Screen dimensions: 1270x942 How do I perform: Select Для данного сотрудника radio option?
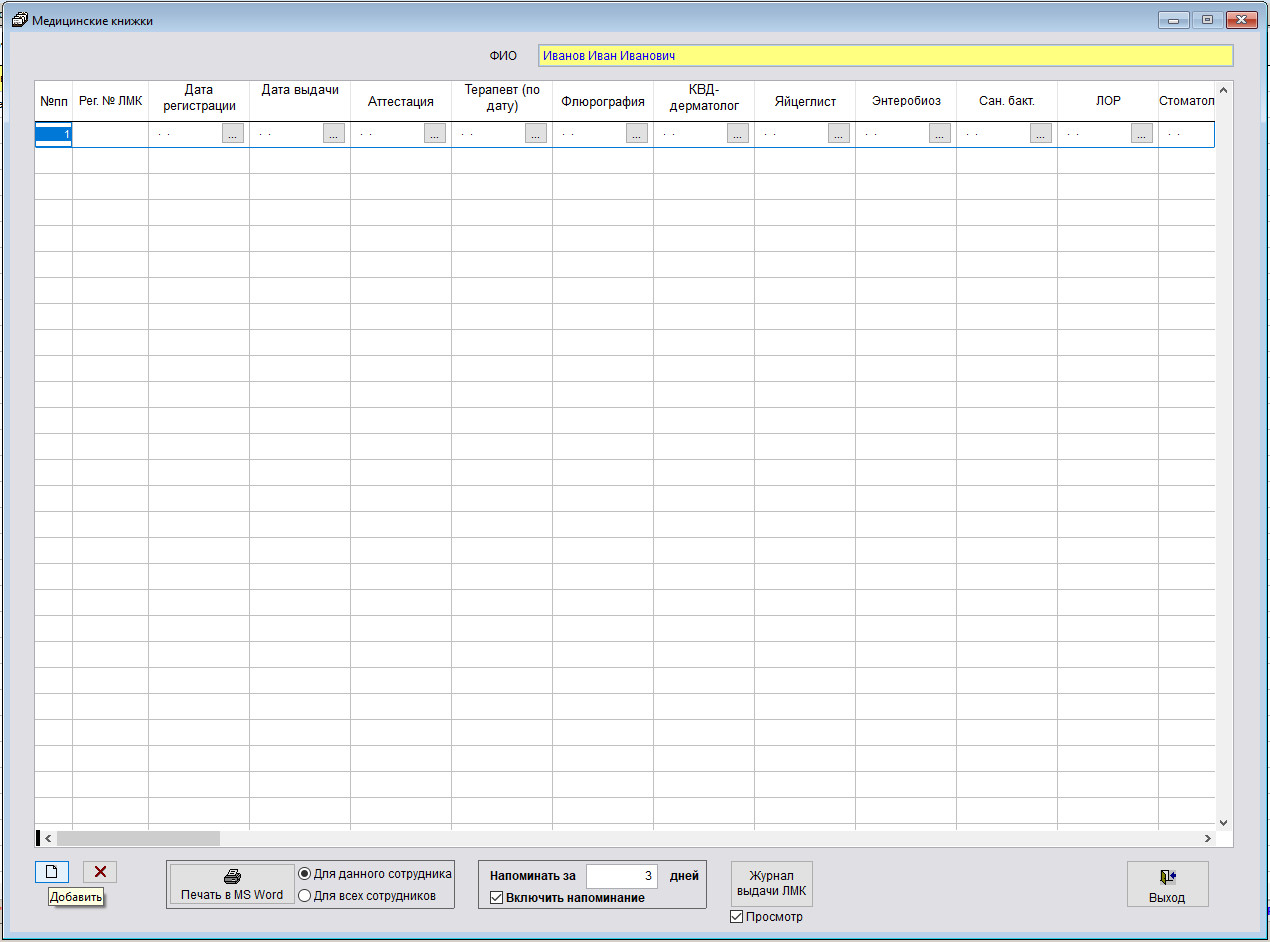[x=376, y=874]
